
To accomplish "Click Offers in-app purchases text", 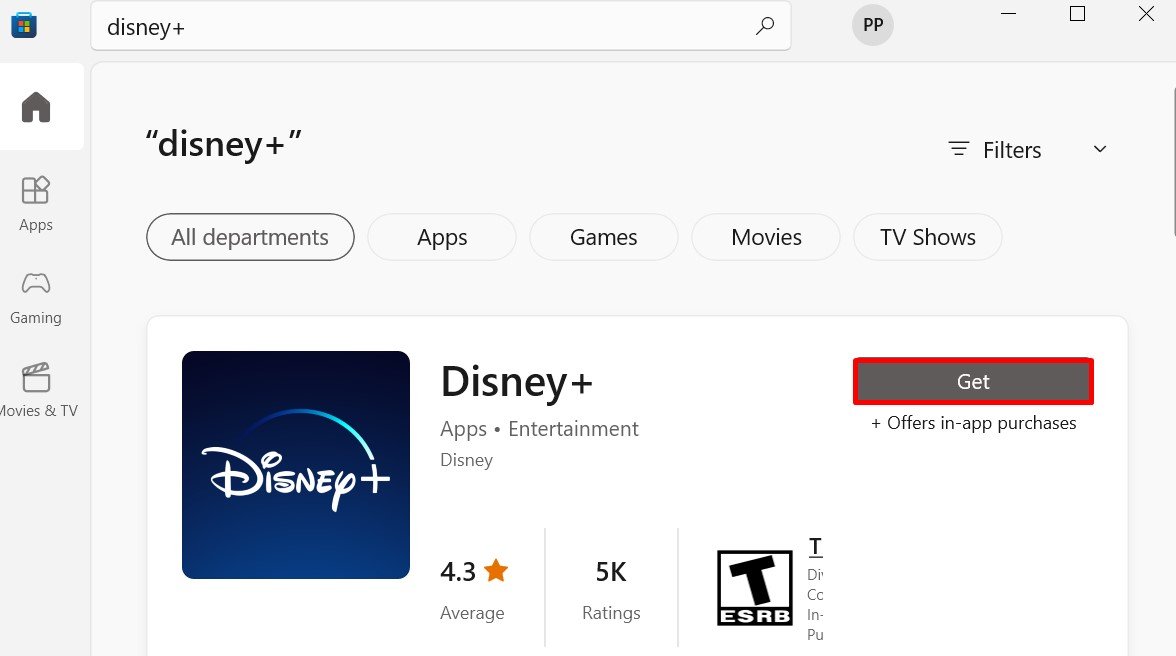I will [x=974, y=423].
